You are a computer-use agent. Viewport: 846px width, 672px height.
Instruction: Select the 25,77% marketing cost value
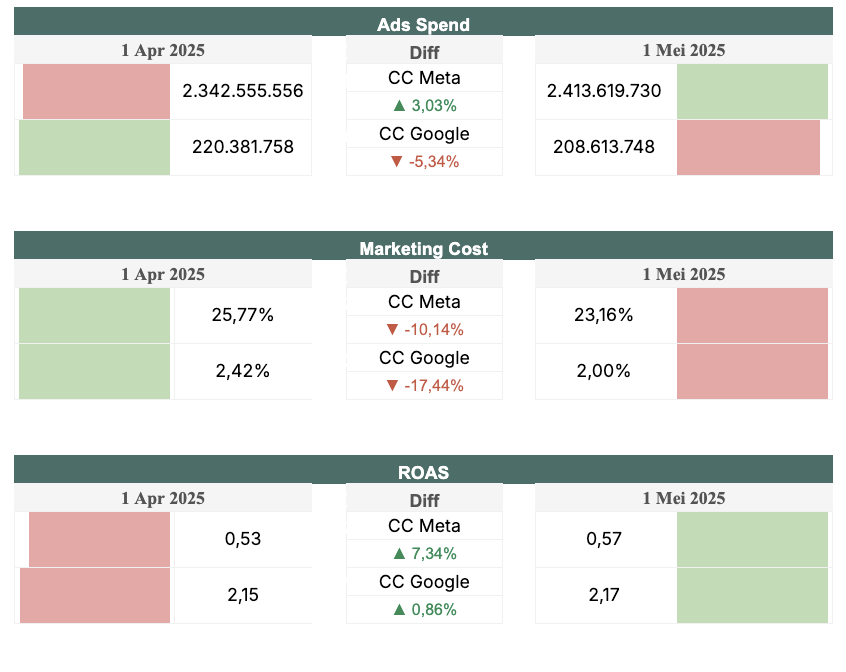click(x=243, y=315)
